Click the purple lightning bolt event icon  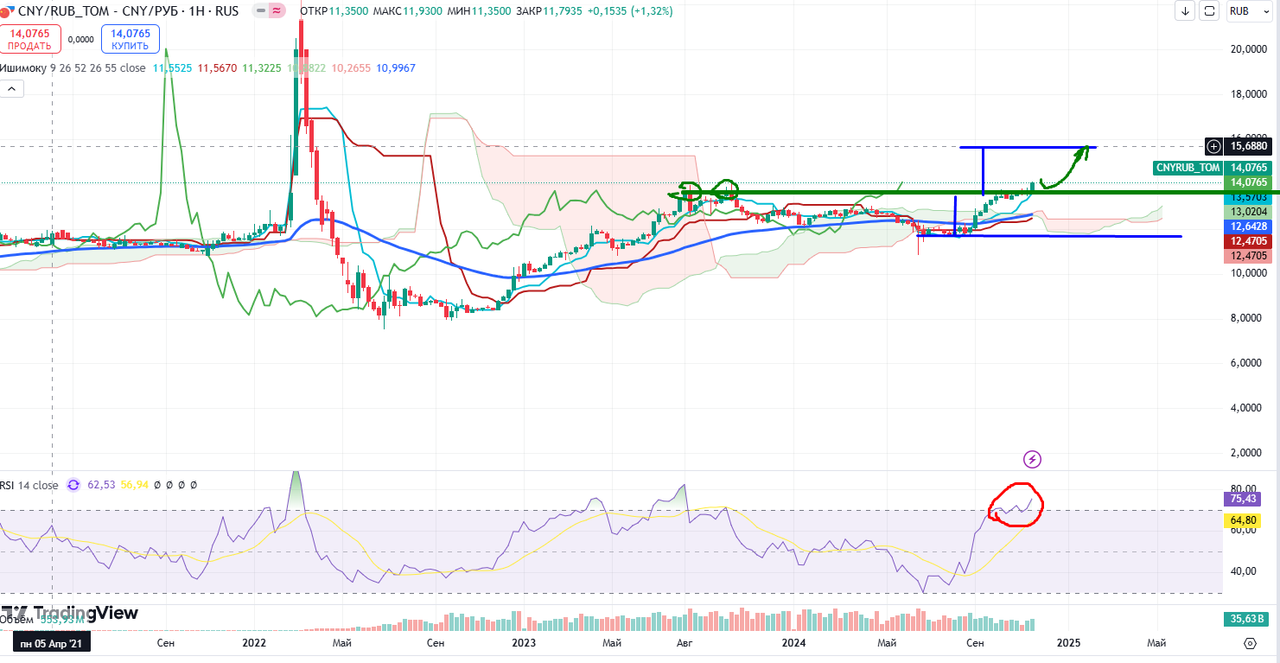click(x=1033, y=459)
